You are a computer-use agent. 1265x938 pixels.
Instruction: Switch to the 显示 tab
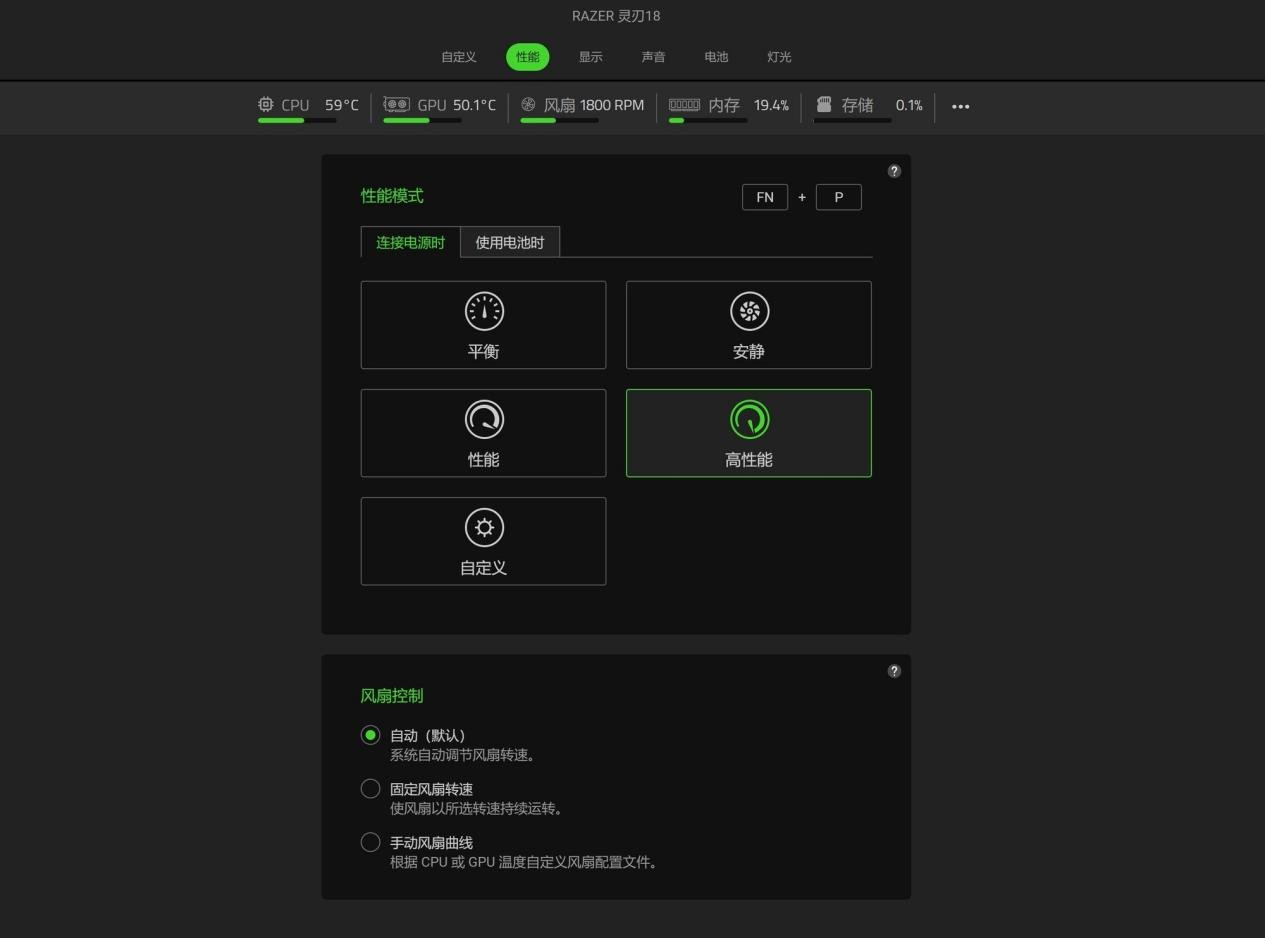coord(590,57)
